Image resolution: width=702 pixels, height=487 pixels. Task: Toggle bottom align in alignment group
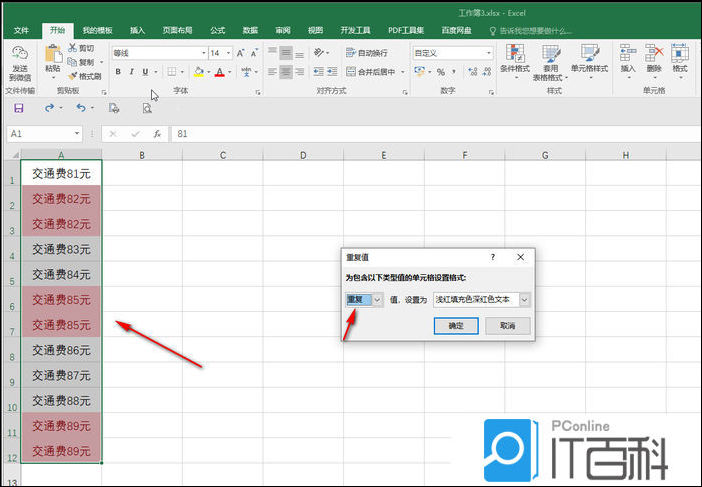[300, 53]
